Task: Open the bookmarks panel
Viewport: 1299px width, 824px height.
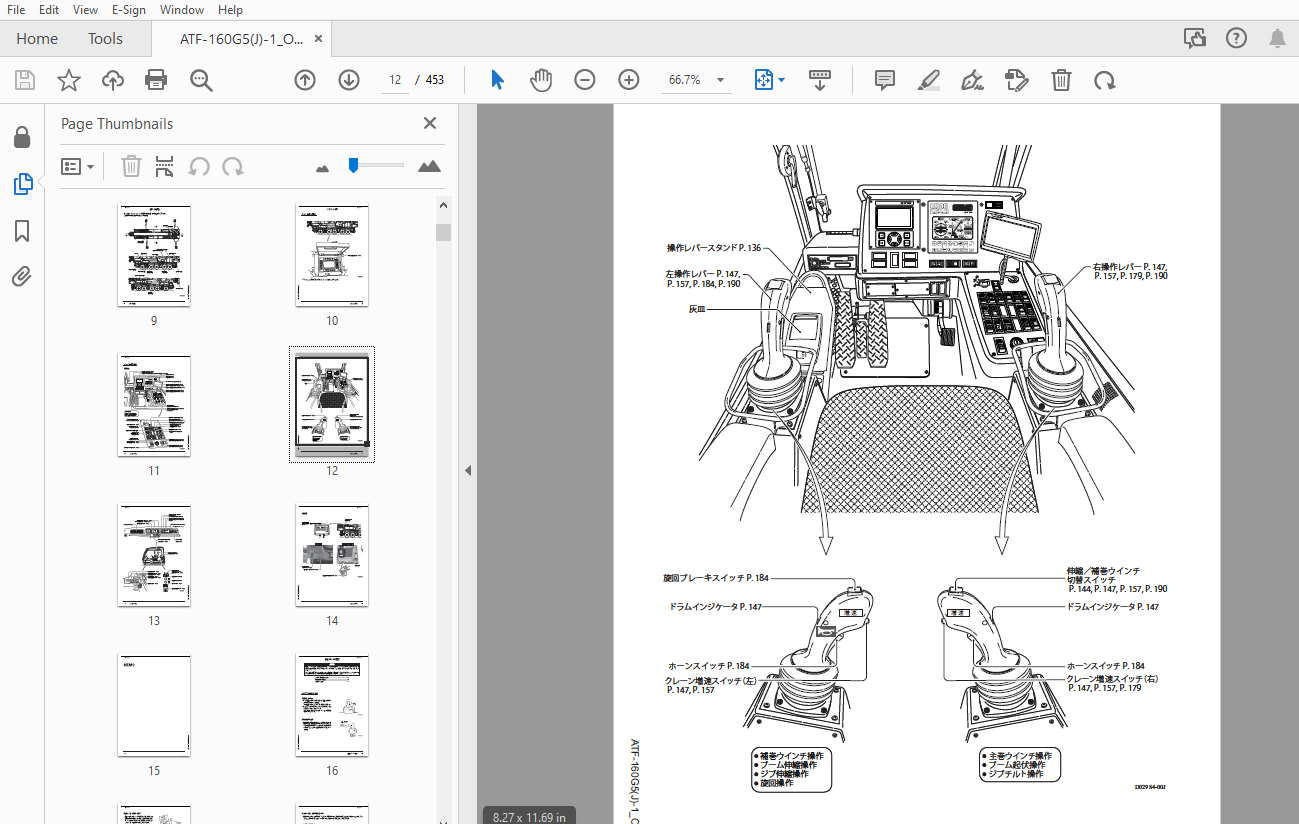Action: pos(22,231)
